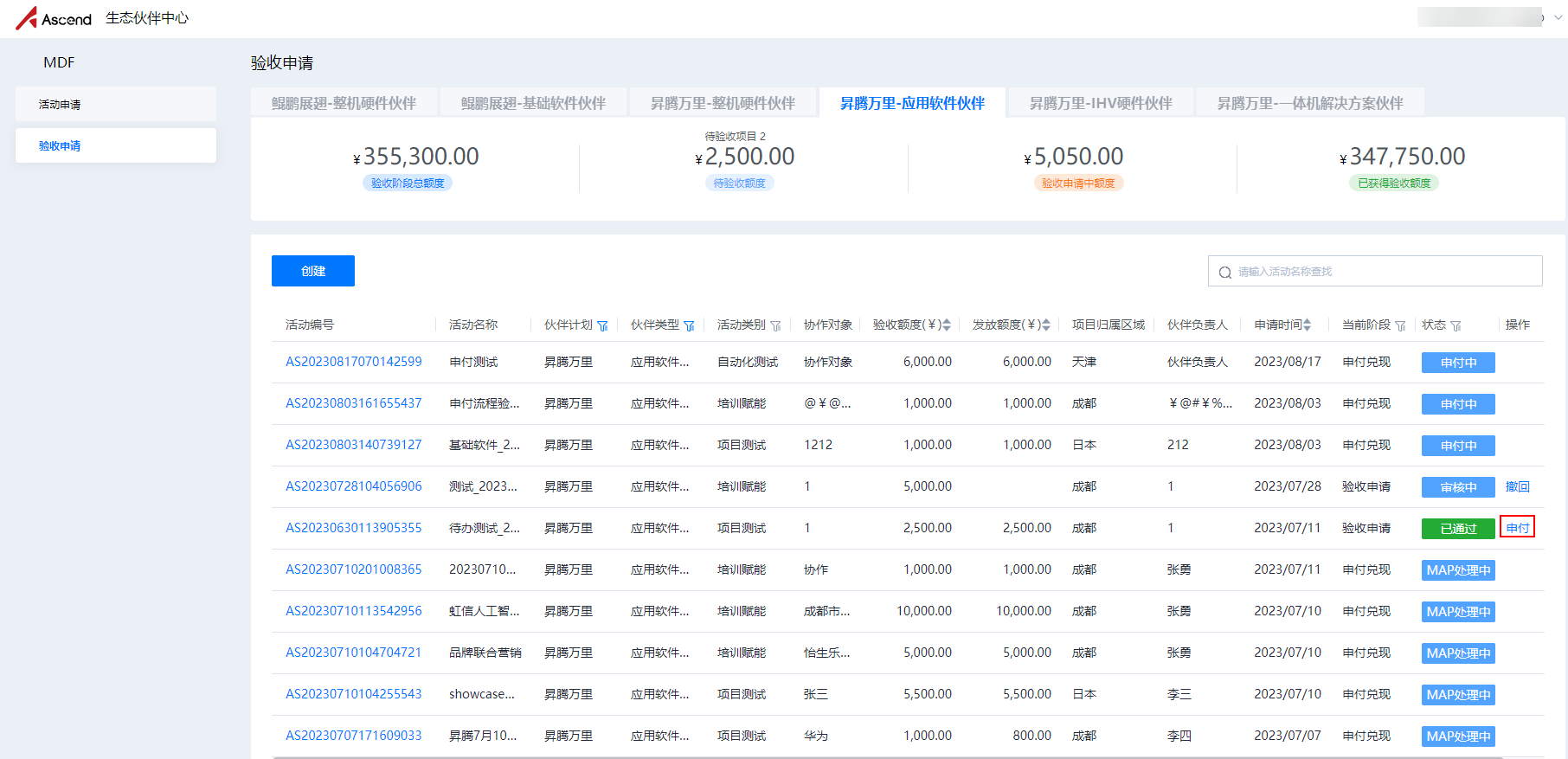Switch to 鲲鹏展翅-整机硬件伙伴 tab

(344, 103)
